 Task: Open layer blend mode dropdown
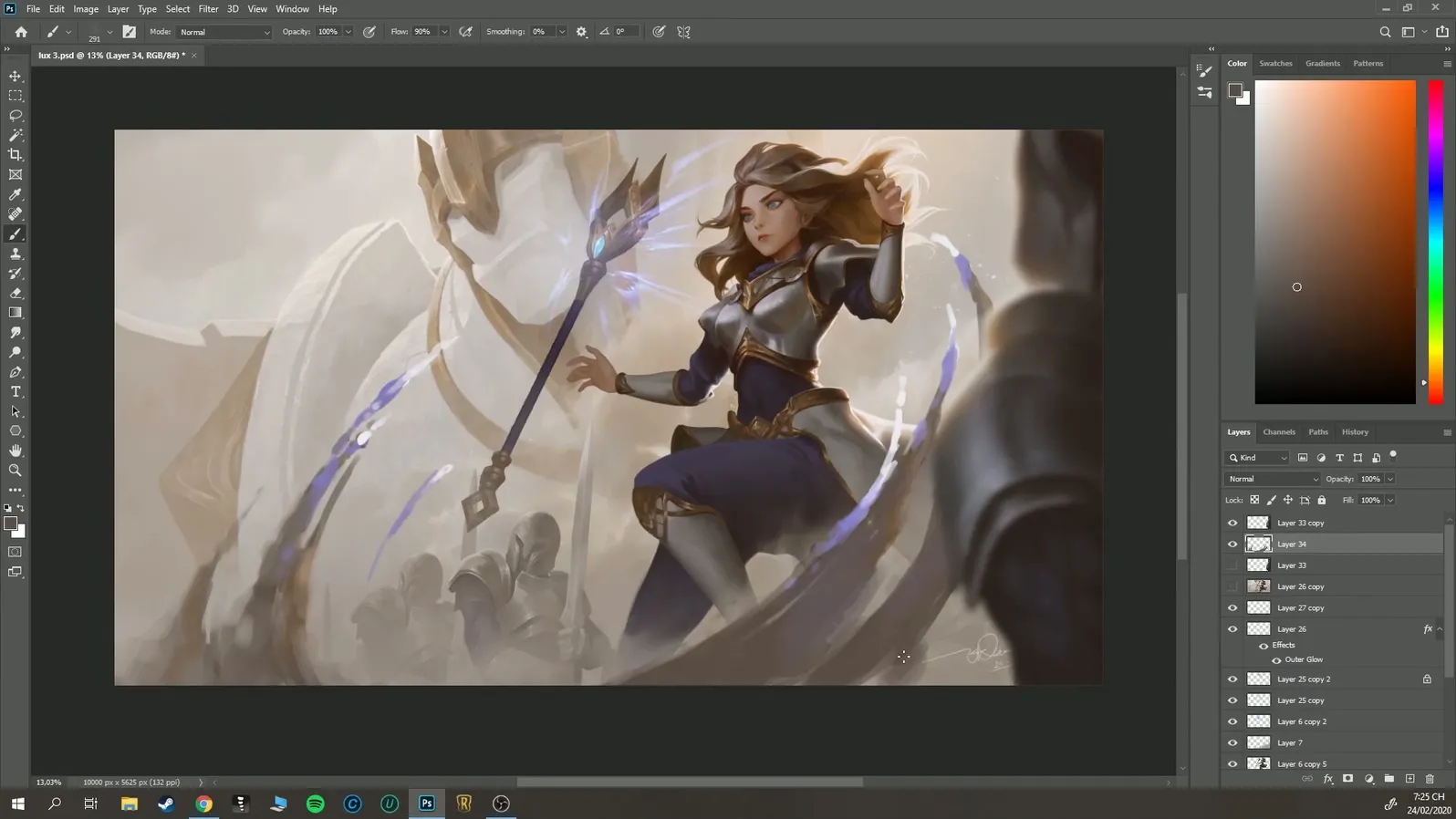coord(1273,479)
